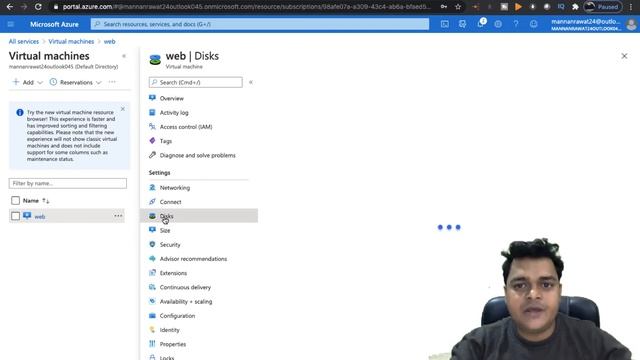Viewport: 640px width, 360px height.
Task: Click the browser address bar URL
Action: pyautogui.click(x=246, y=7)
